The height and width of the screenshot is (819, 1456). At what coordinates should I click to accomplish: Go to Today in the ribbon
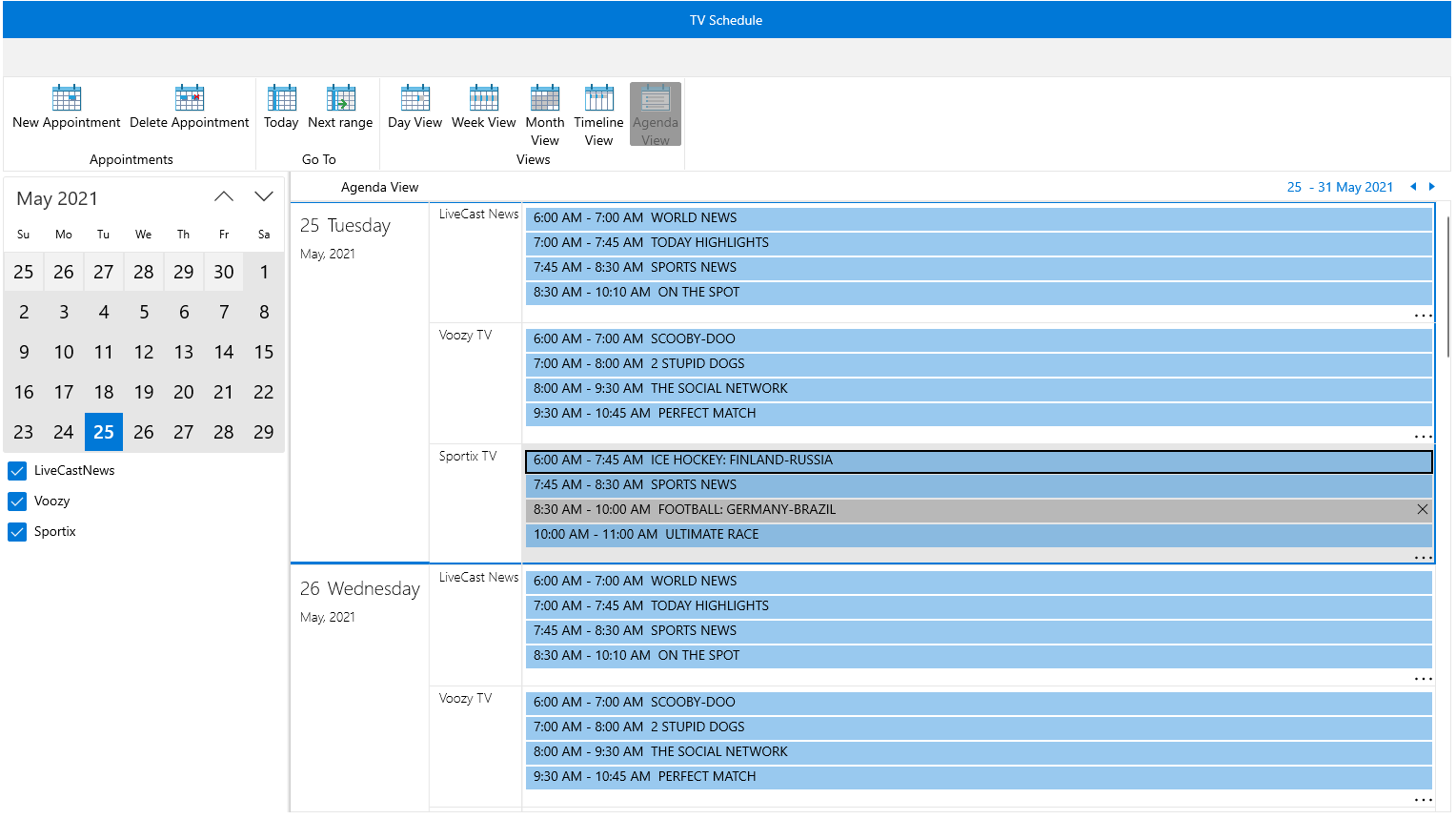281,107
